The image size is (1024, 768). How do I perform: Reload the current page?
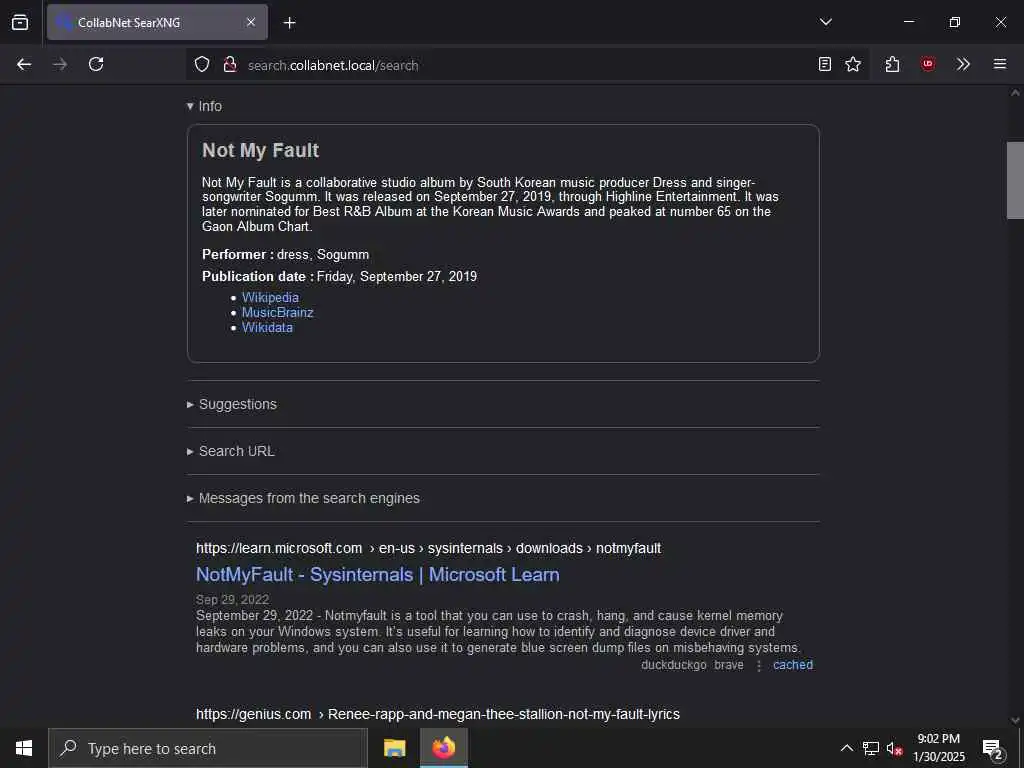pos(96,64)
